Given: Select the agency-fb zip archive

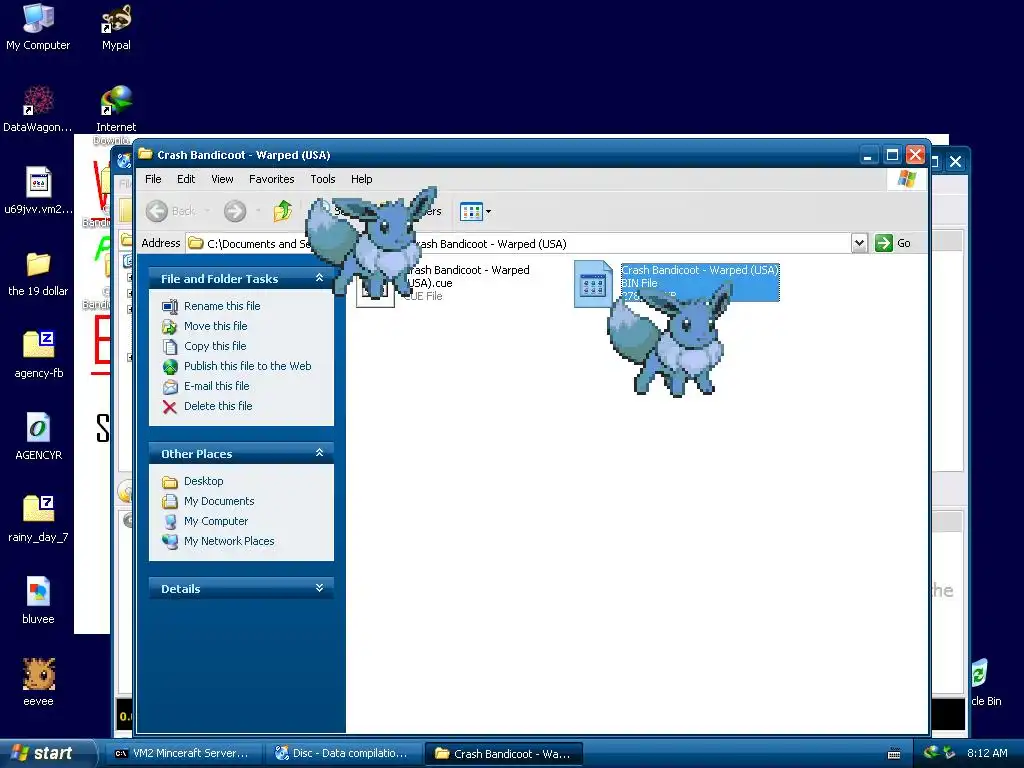Looking at the screenshot, I should [39, 345].
